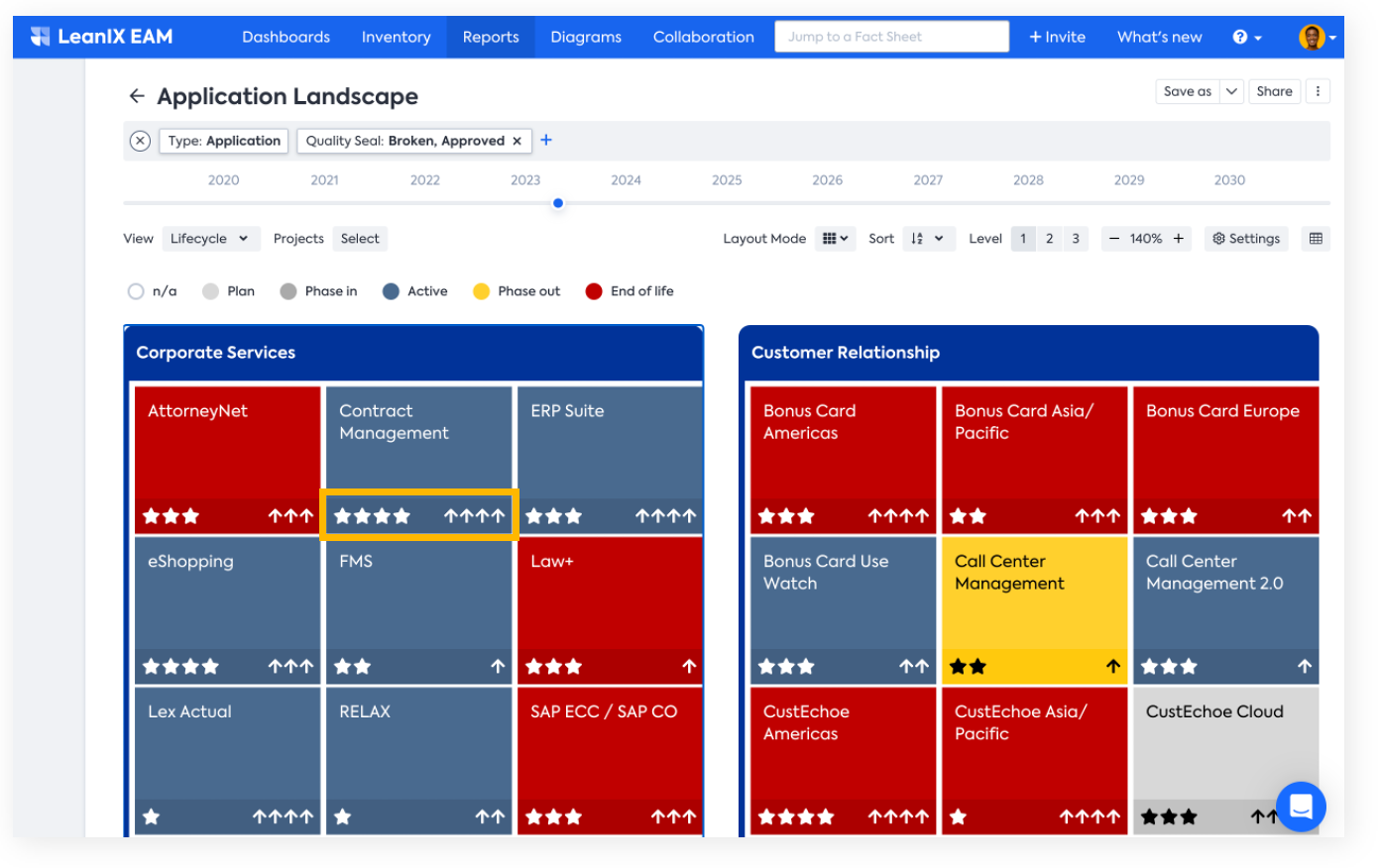
Task: Decrease zoom with minus button
Action: coord(1114,239)
